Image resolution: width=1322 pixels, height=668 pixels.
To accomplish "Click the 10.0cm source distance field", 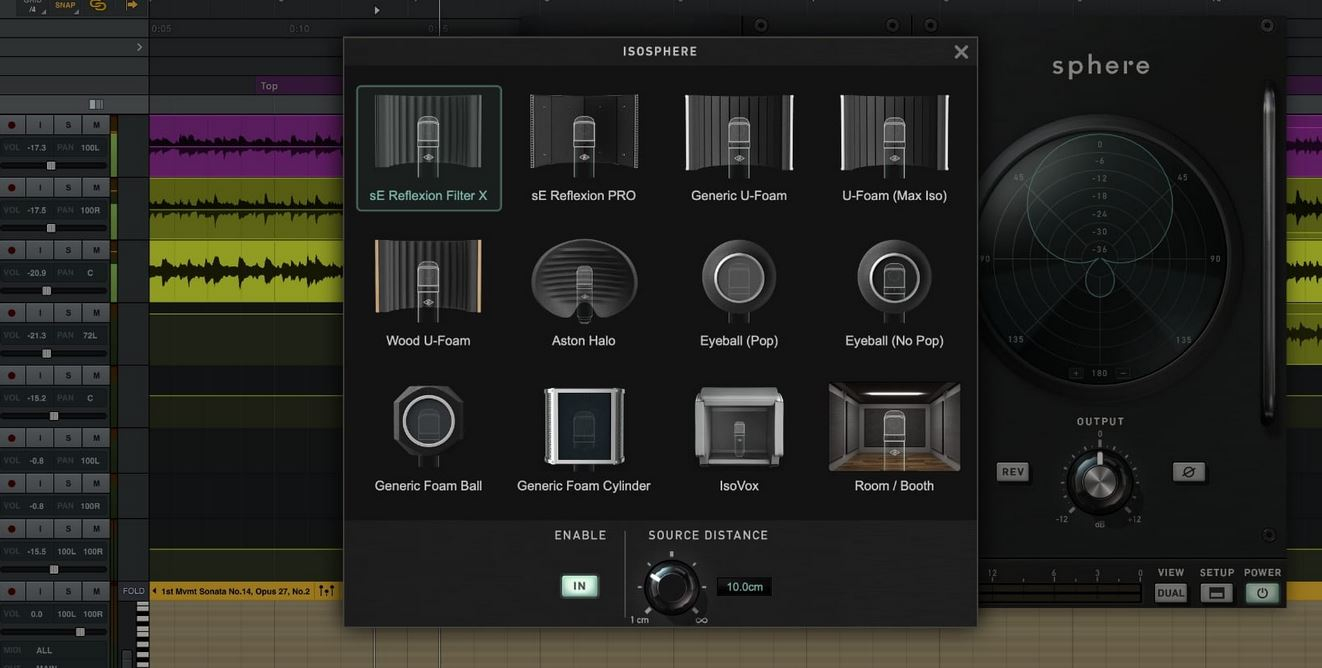I will point(744,587).
